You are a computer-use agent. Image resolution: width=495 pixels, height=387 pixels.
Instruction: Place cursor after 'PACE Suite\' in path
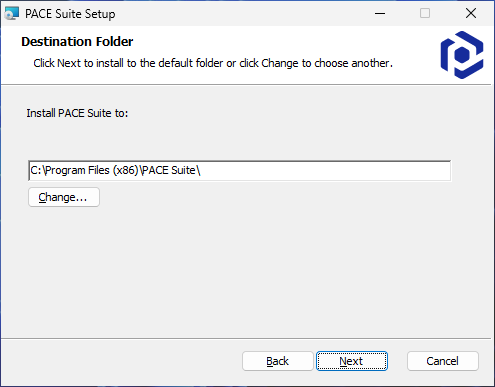(201, 171)
